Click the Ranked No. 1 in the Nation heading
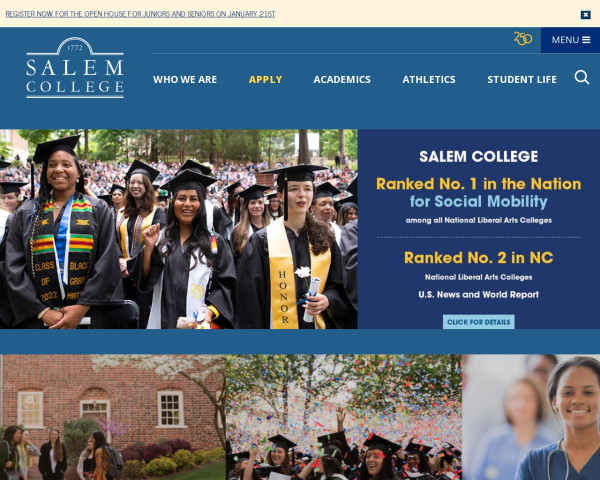Image resolution: width=600 pixels, height=480 pixels. 478,184
